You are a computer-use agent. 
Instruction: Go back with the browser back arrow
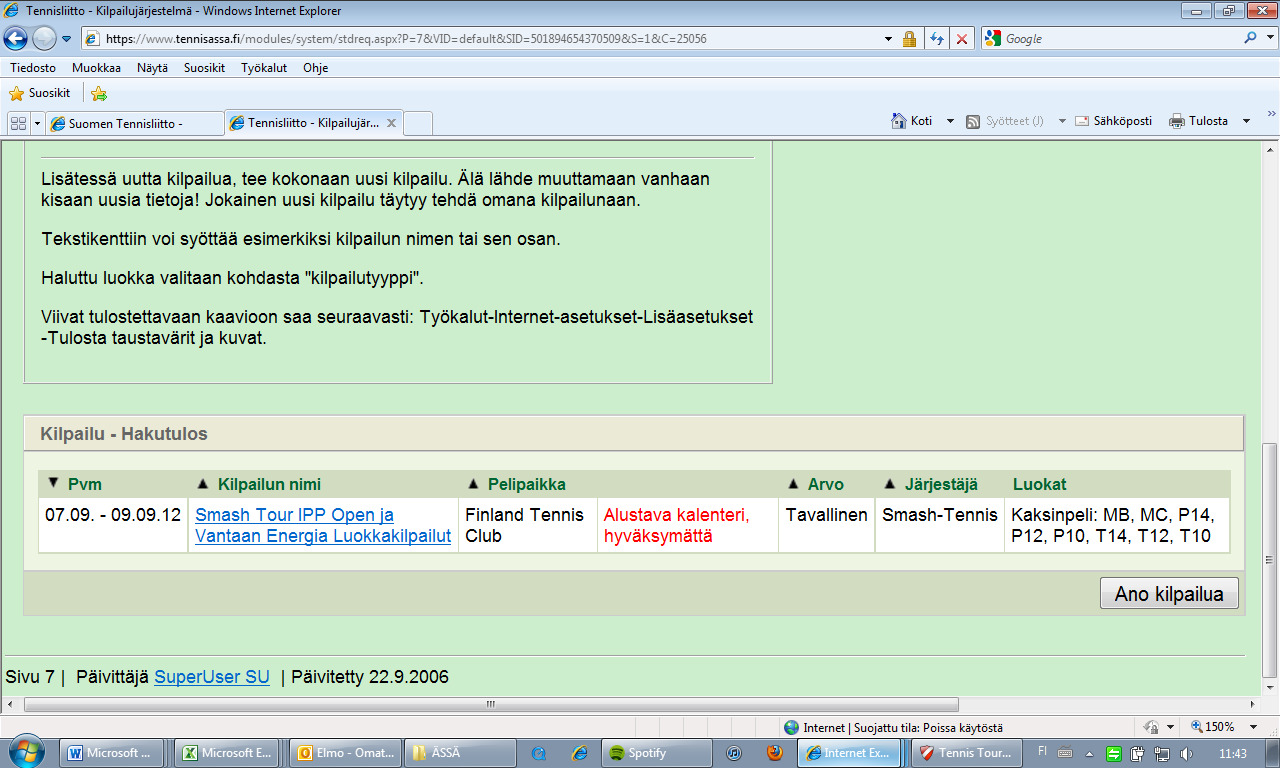(16, 39)
